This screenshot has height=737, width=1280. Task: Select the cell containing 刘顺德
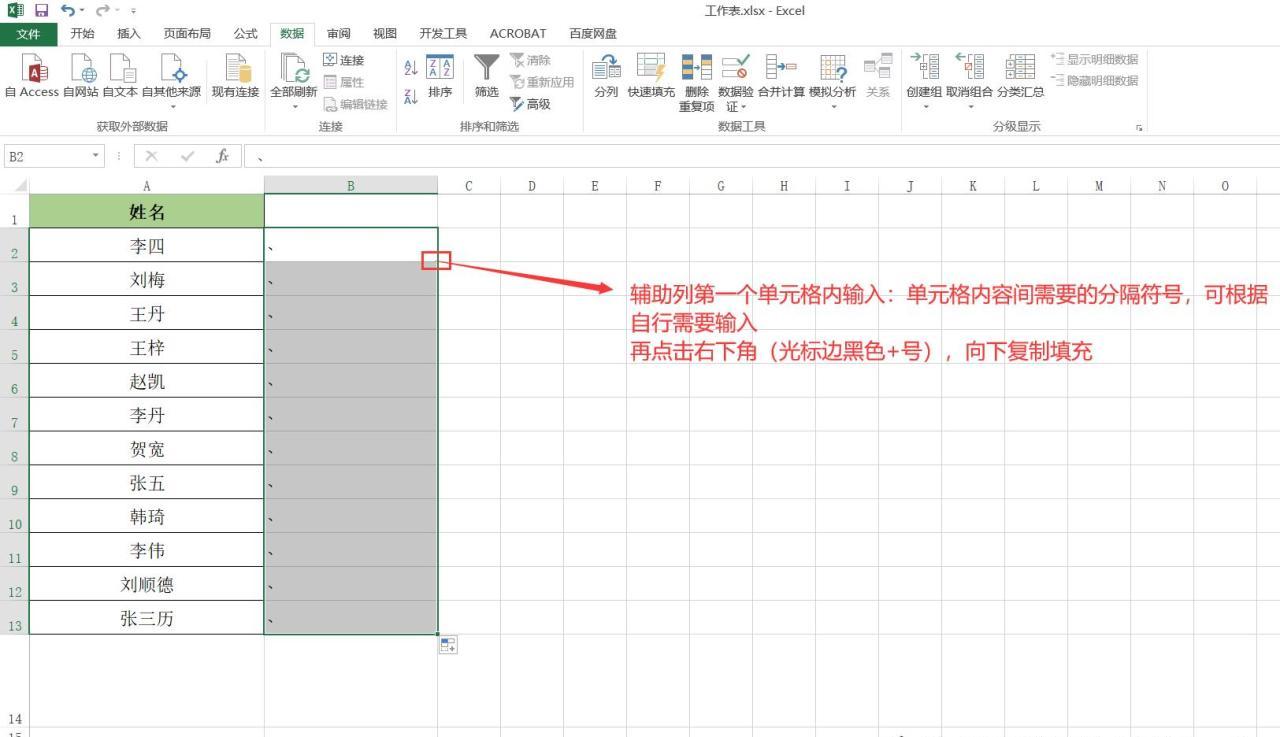pos(147,584)
